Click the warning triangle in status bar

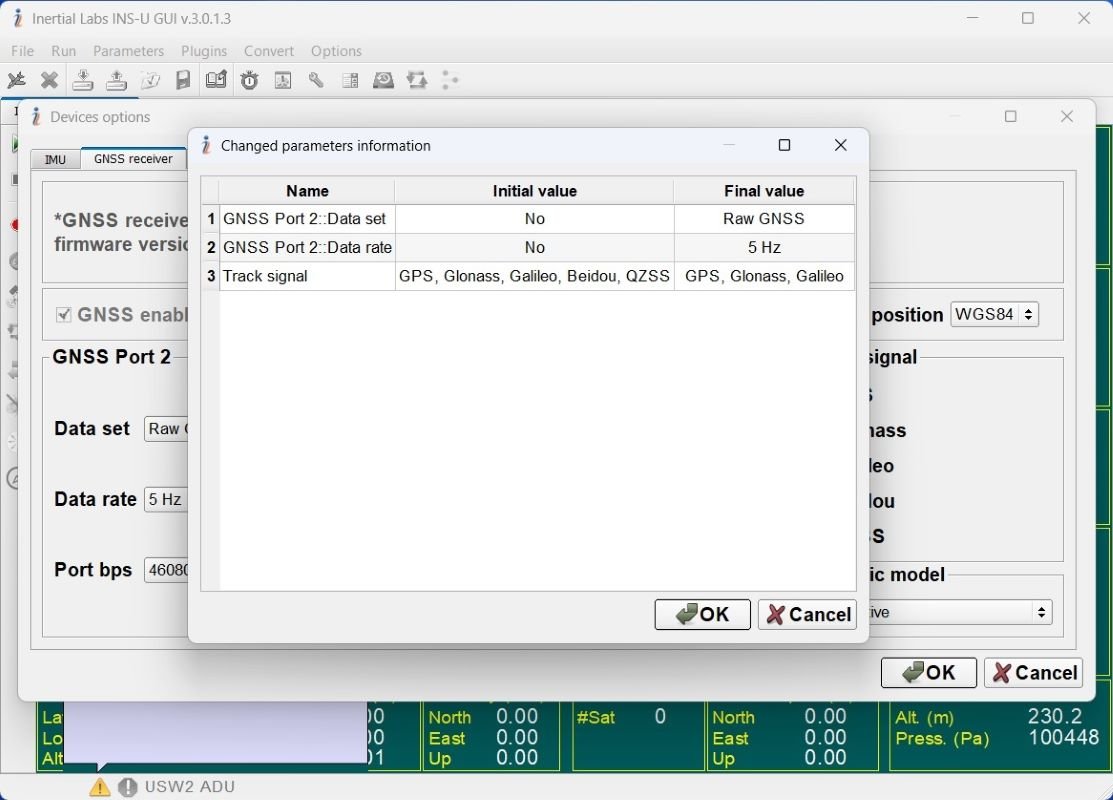tap(99, 787)
